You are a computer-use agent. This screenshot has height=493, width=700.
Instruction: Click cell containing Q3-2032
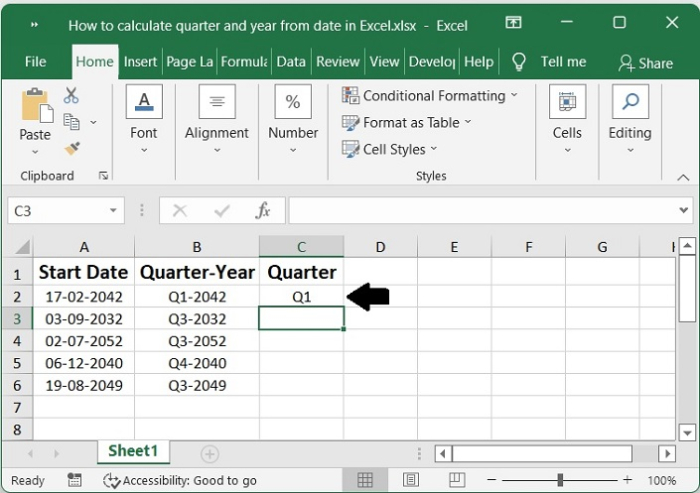pyautogui.click(x=197, y=319)
